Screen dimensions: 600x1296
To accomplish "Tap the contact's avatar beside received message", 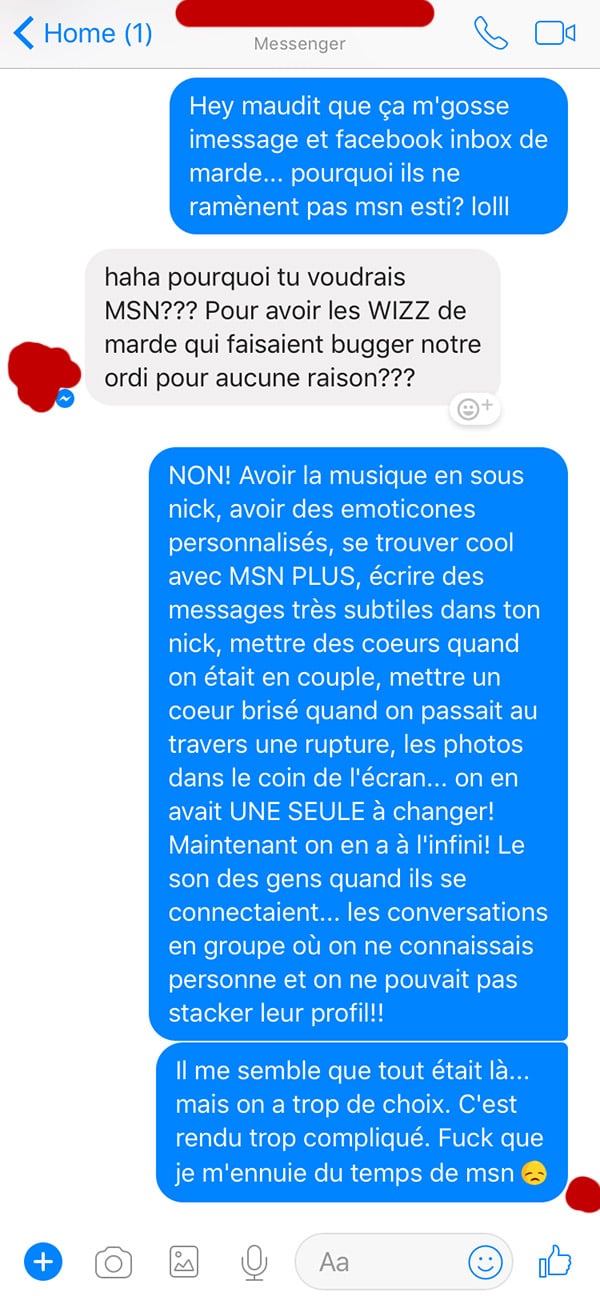I will click(x=40, y=372).
